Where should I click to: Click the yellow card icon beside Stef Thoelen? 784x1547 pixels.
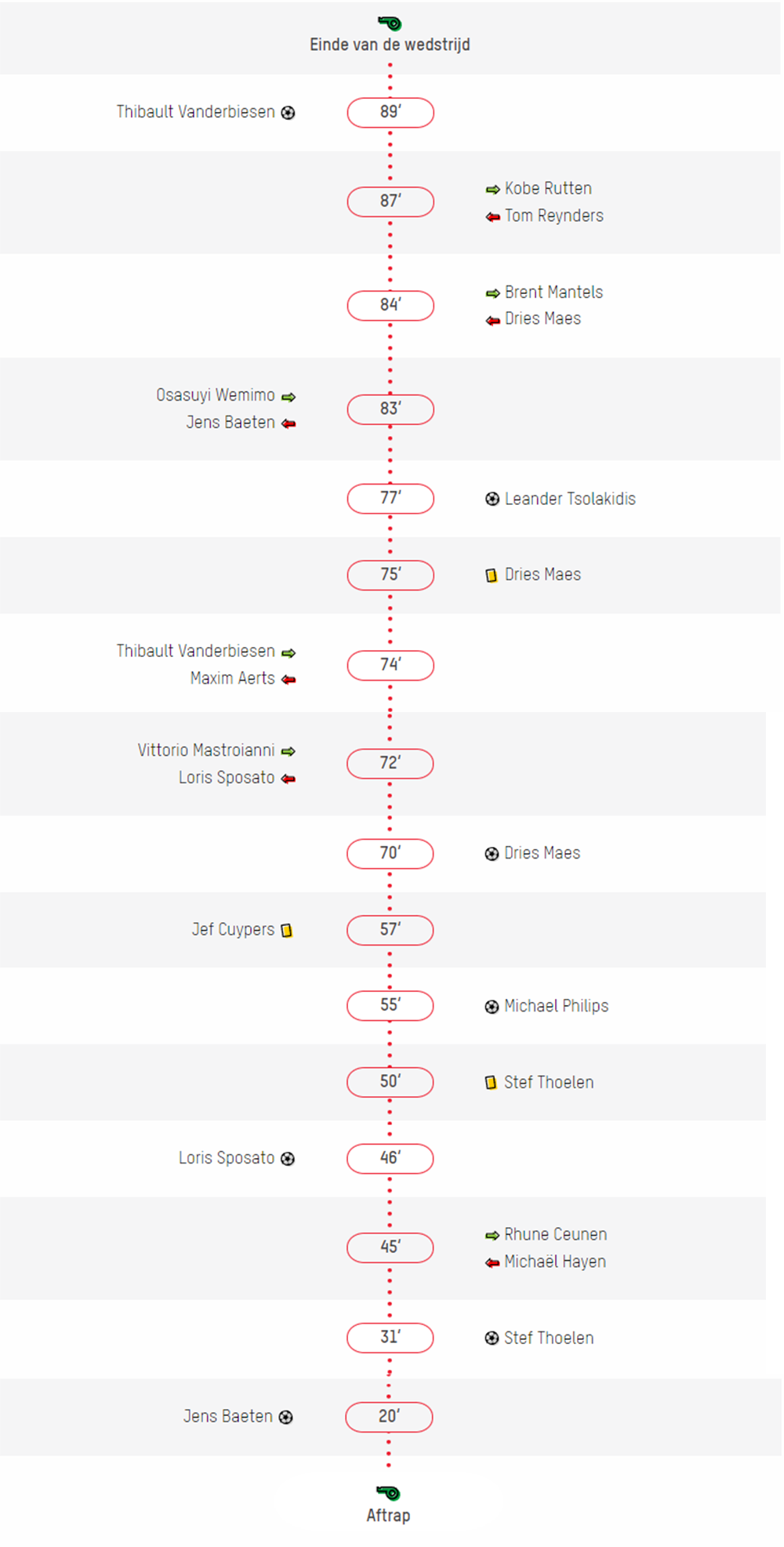coord(491,1083)
